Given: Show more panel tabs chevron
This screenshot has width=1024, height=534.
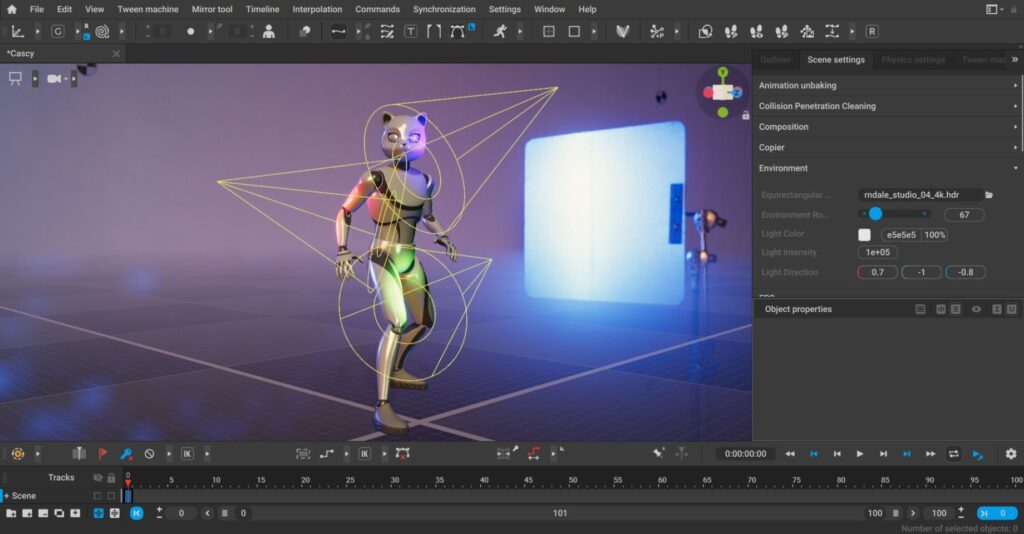Looking at the screenshot, I should point(1015,59).
